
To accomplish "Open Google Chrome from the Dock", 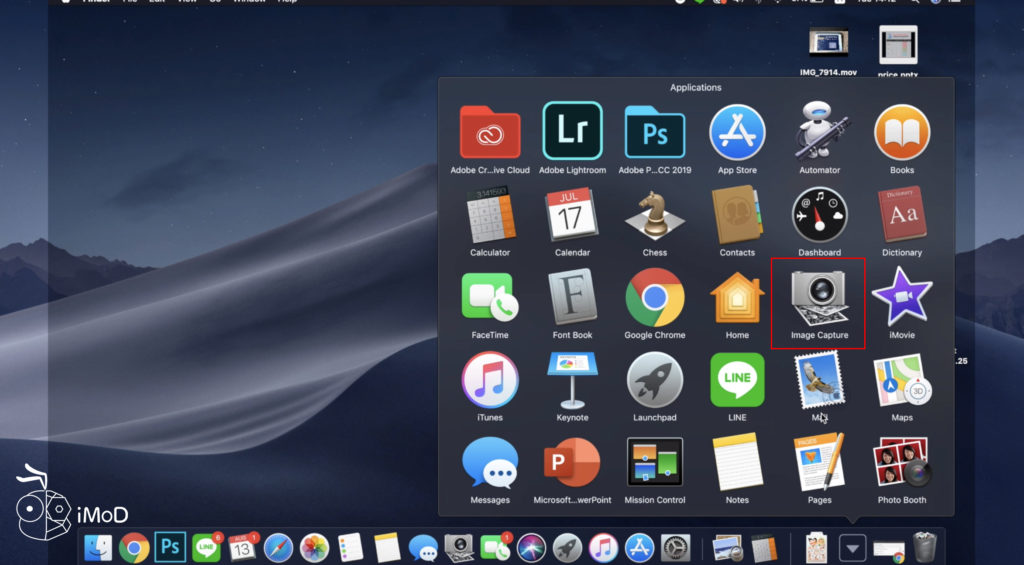I will [134, 547].
